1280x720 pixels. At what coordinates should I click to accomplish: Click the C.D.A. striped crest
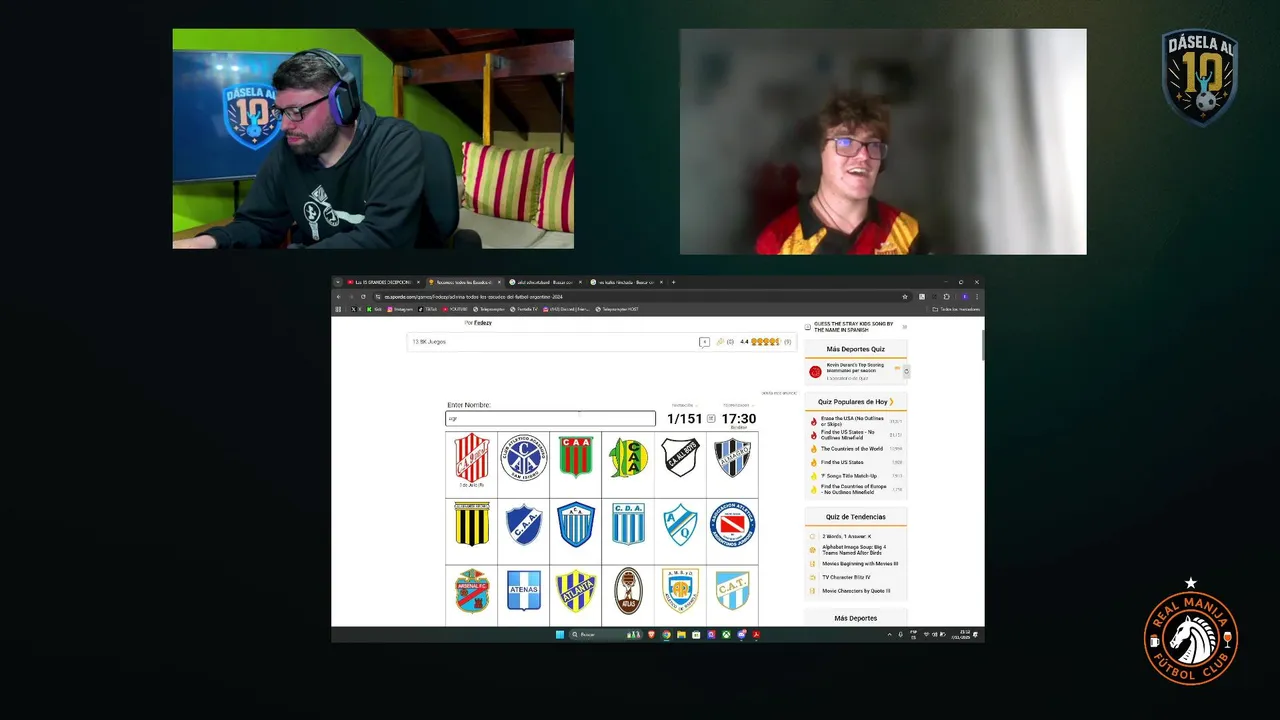(628, 524)
